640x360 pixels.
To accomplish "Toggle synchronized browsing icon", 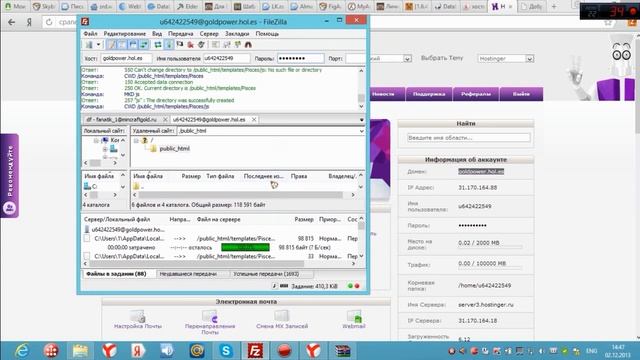I will (x=237, y=44).
